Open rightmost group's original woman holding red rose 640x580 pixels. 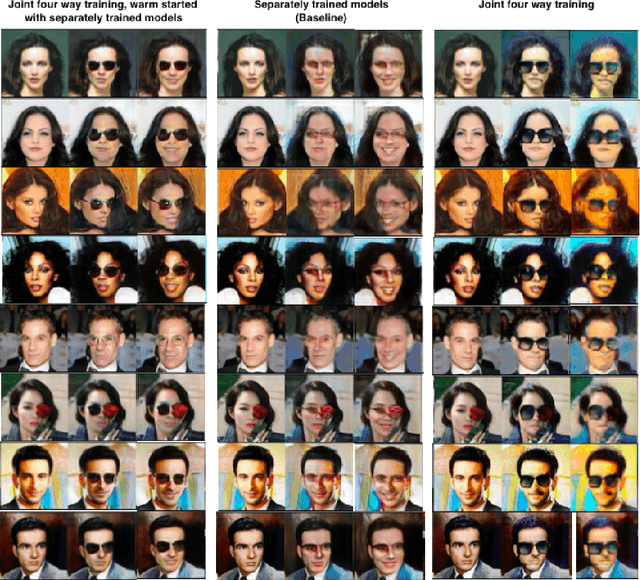468,409
